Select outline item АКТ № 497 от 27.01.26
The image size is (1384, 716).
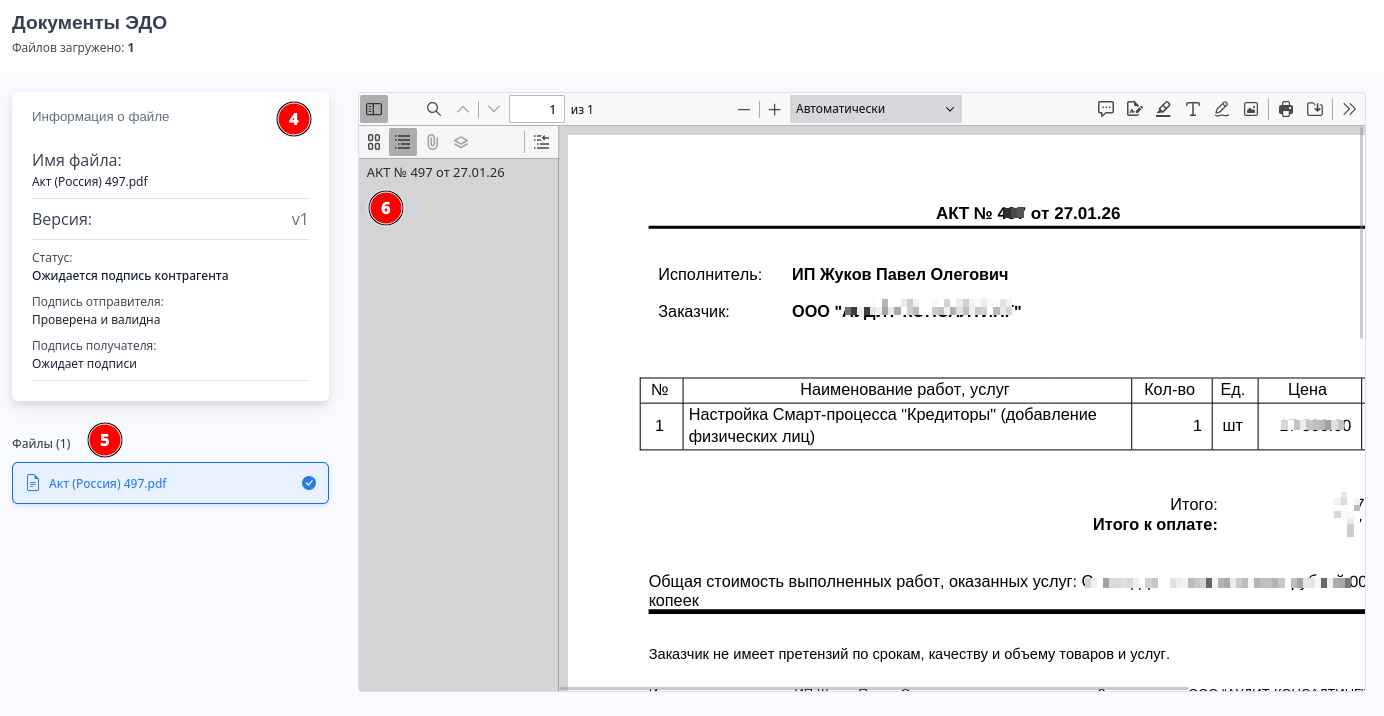[435, 172]
